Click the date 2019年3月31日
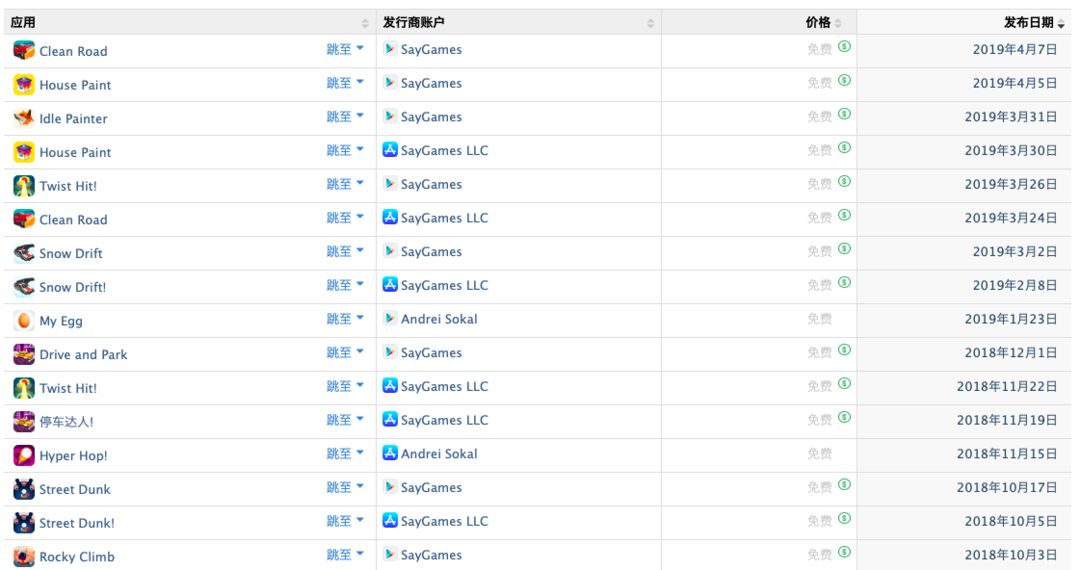1080x570 pixels. point(1010,117)
